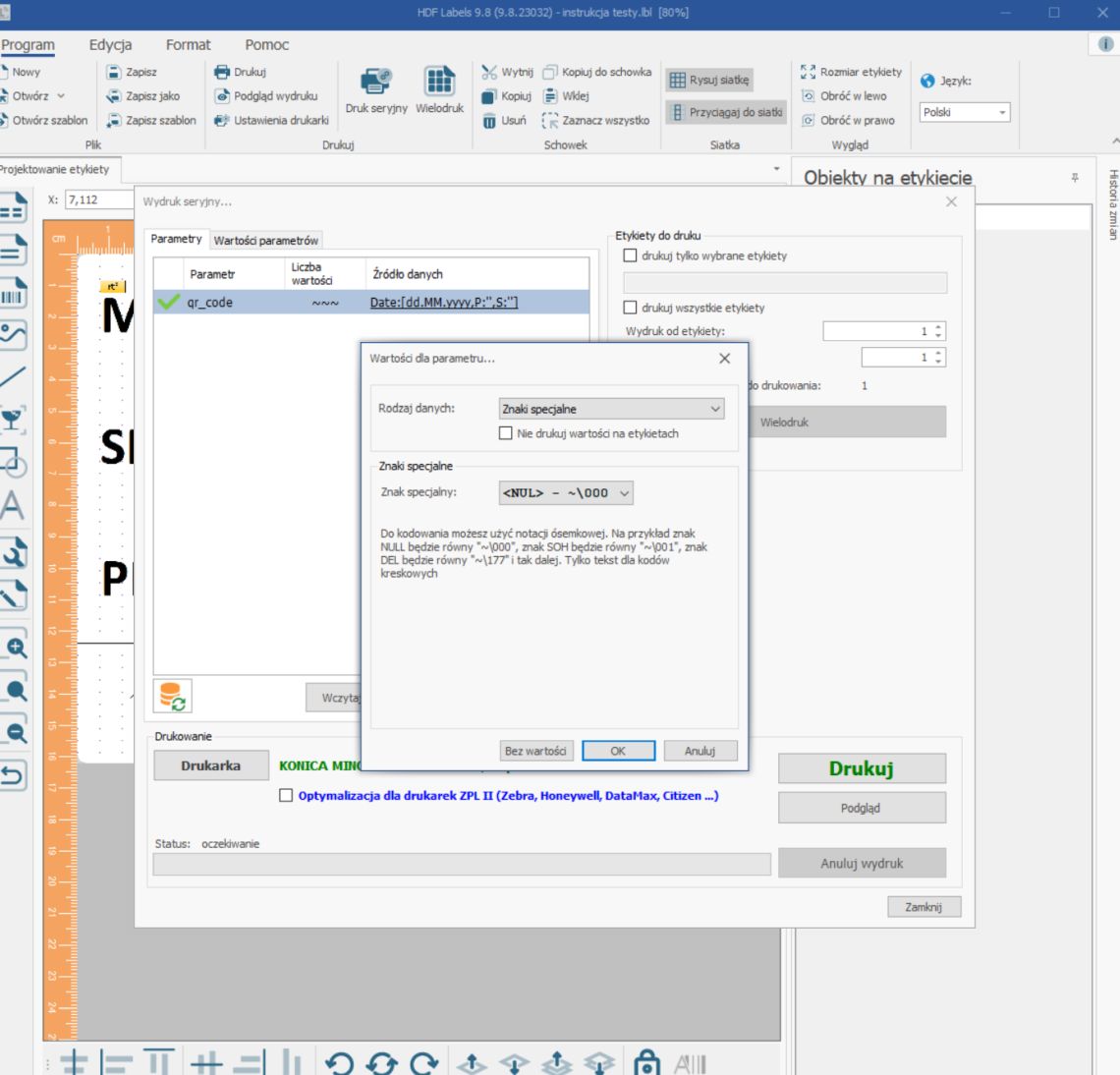Enable 'Nie drukuj wartości na etykietach' checkbox
This screenshot has height=1075, width=1120.
506,433
